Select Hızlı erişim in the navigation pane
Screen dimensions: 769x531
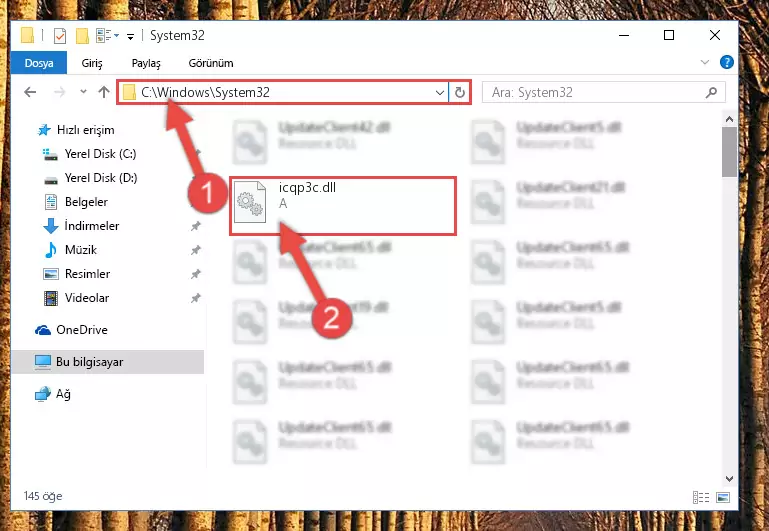pyautogui.click(x=76, y=129)
